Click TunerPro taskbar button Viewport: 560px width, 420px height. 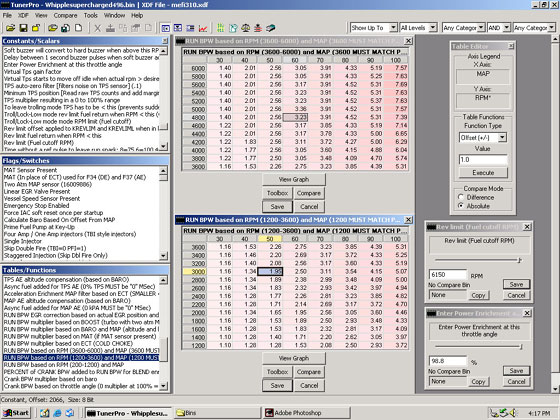pyautogui.click(x=129, y=413)
